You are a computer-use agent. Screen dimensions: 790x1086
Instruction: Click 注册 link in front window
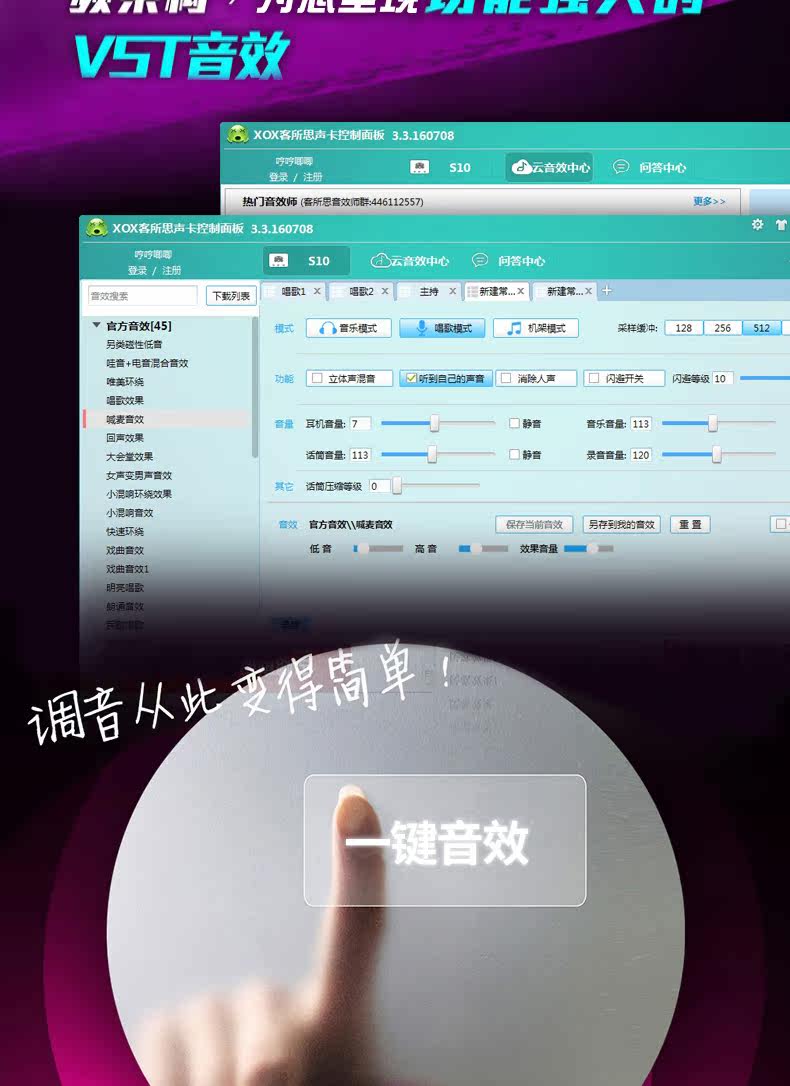[172, 270]
